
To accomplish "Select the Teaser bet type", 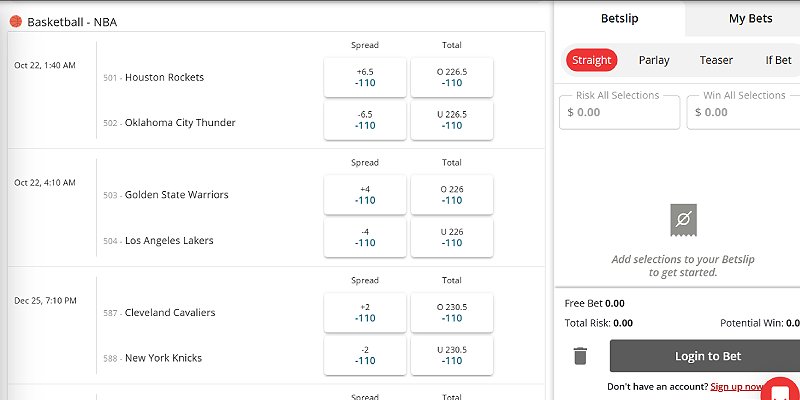I will 716,60.
